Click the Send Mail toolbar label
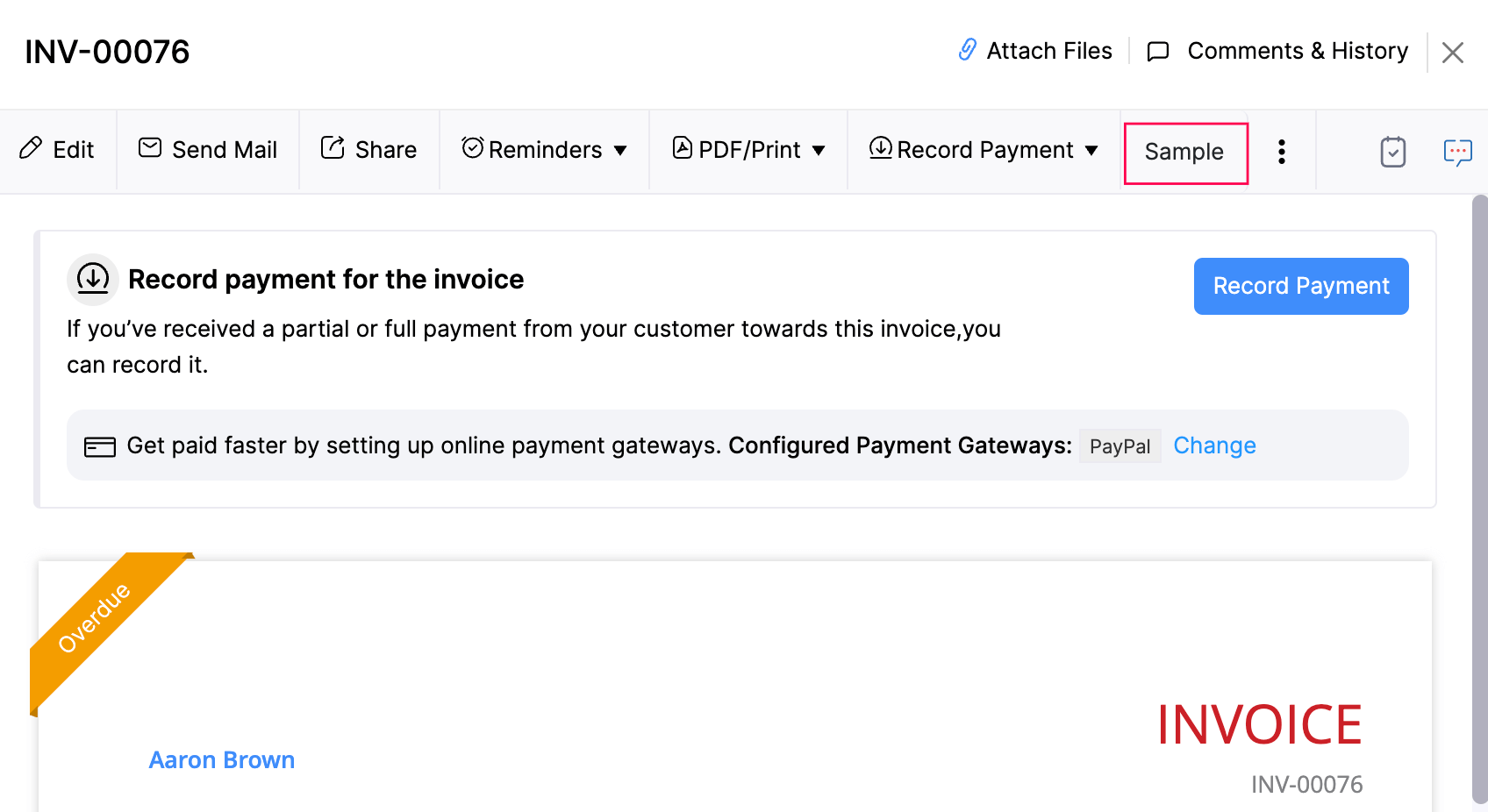This screenshot has height=812, width=1488. point(225,150)
